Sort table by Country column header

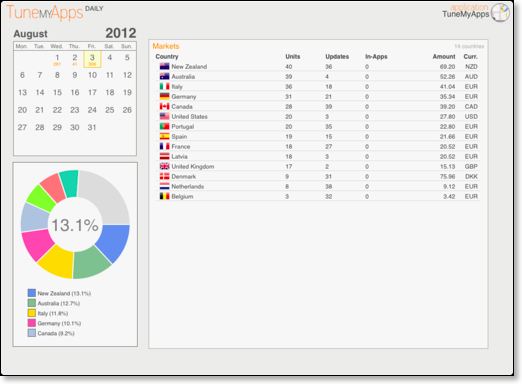(x=167, y=56)
